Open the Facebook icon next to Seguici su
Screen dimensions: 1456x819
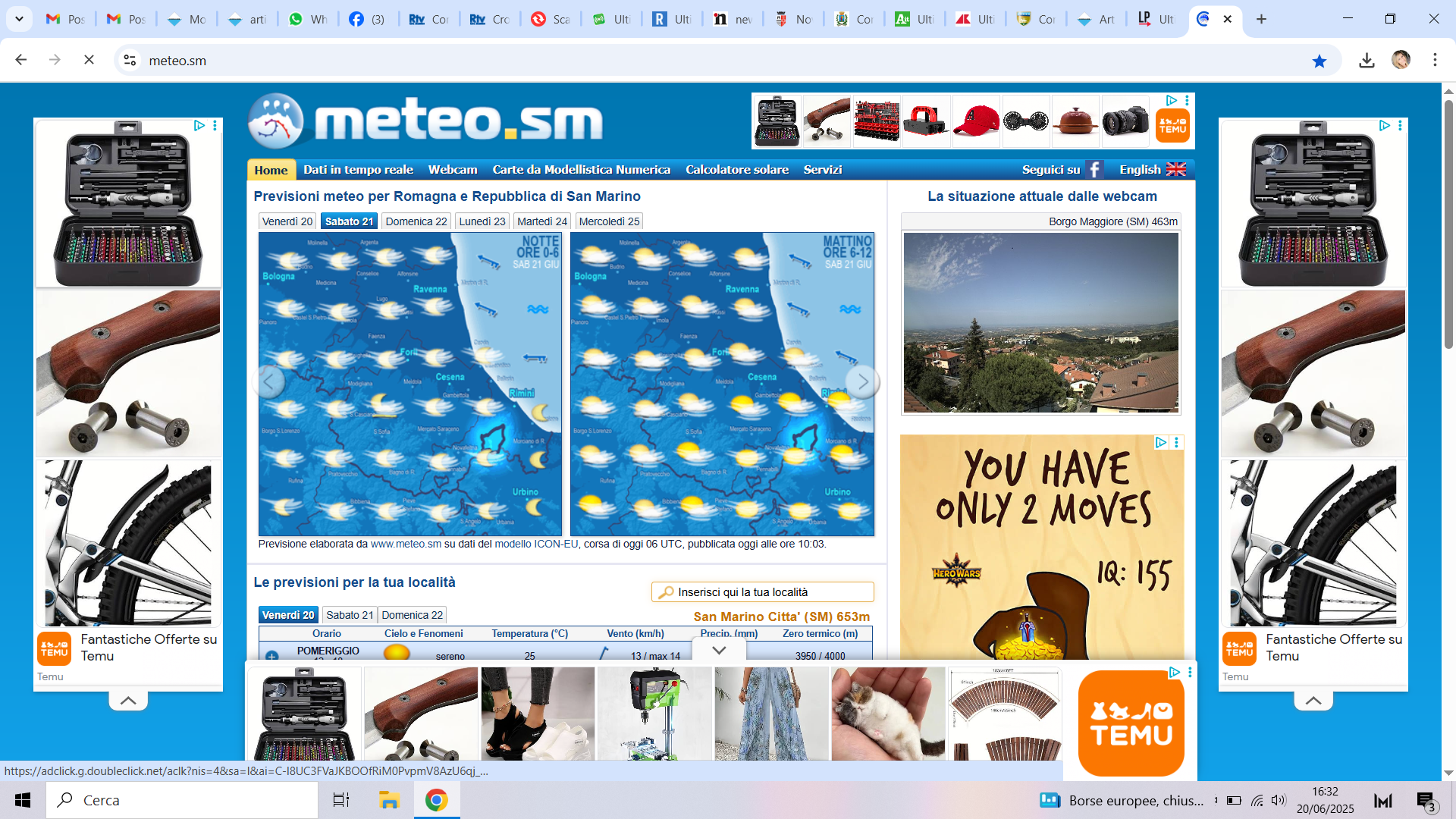[1094, 170]
